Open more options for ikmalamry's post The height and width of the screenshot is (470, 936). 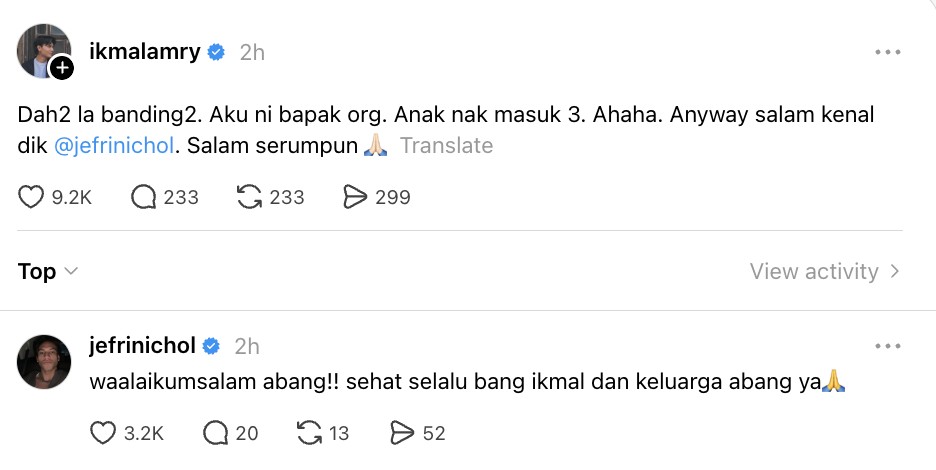pyautogui.click(x=888, y=52)
